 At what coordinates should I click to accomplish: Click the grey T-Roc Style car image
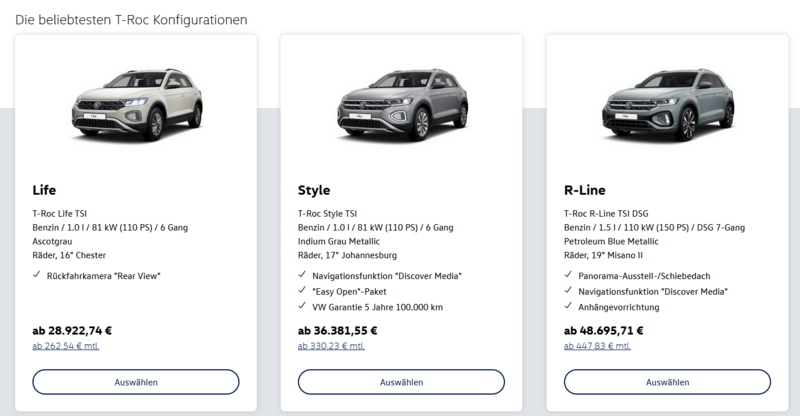tap(403, 104)
